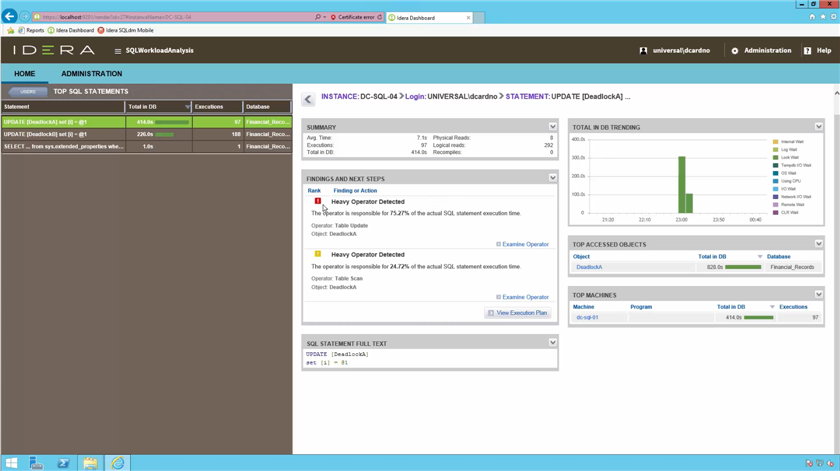Click the Certificate error warning
Image resolution: width=840 pixels, height=471 pixels.
click(352, 17)
